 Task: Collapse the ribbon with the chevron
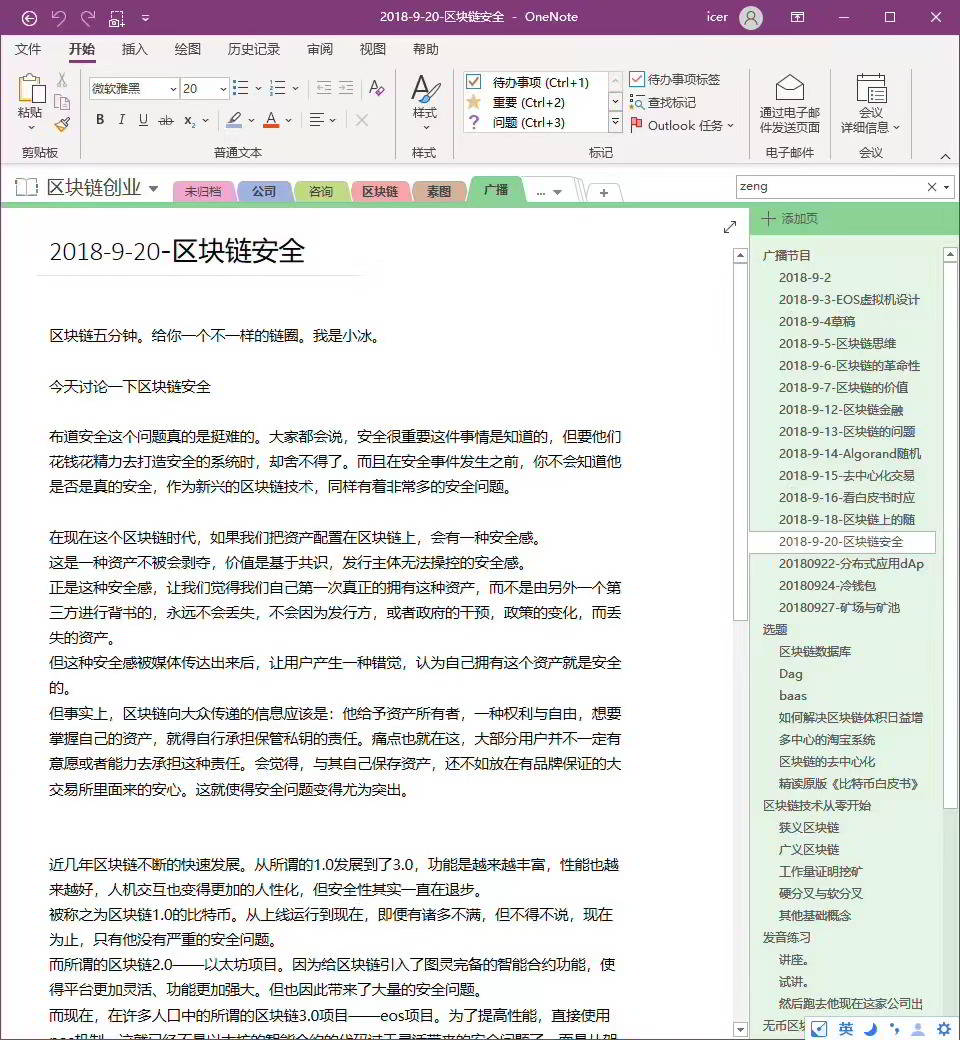945,156
